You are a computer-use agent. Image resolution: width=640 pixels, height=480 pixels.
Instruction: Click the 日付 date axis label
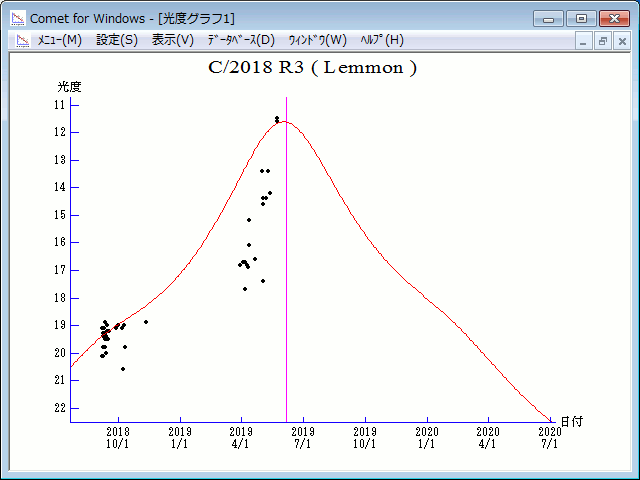[x=572, y=422]
